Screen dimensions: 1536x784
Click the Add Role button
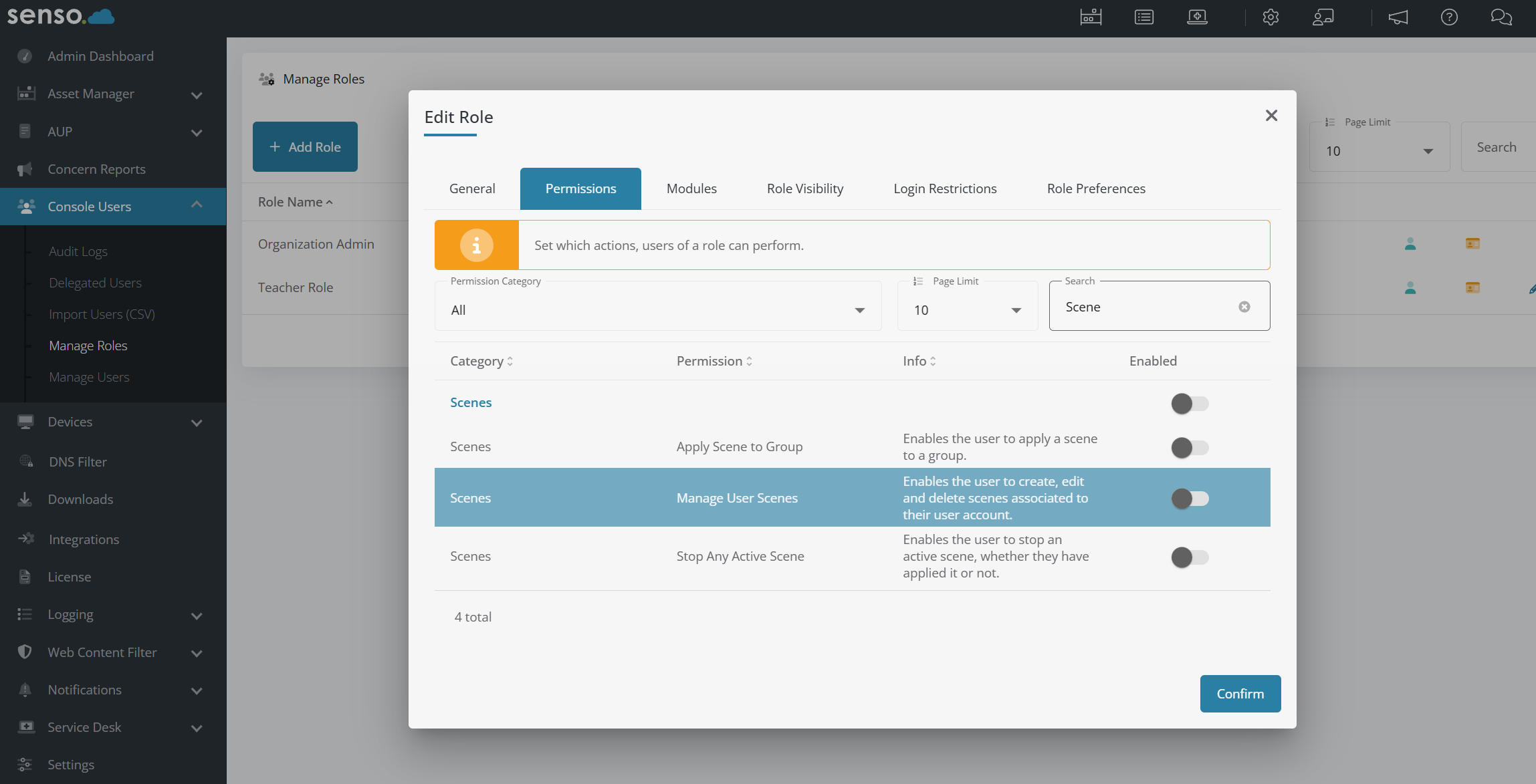click(x=305, y=147)
